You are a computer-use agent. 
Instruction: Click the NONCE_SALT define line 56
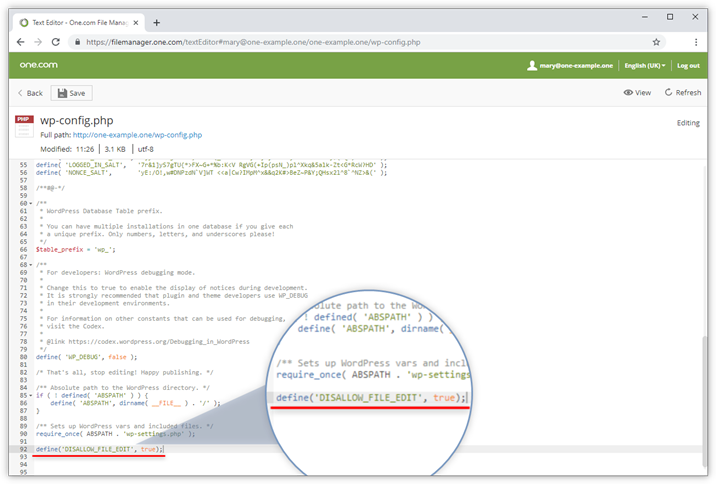point(211,173)
